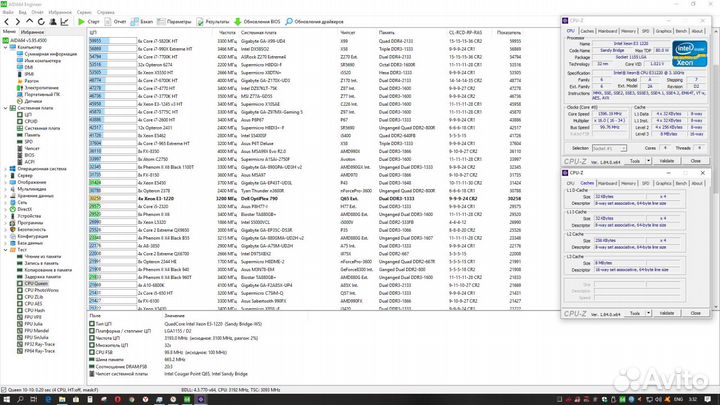
Task: Open the Socket #1 selection dropdown in CPU-Z
Action: coord(609,148)
